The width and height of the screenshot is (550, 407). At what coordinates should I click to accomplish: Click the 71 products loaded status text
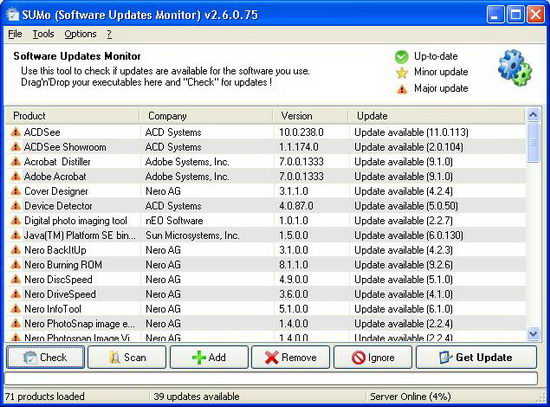click(45, 396)
